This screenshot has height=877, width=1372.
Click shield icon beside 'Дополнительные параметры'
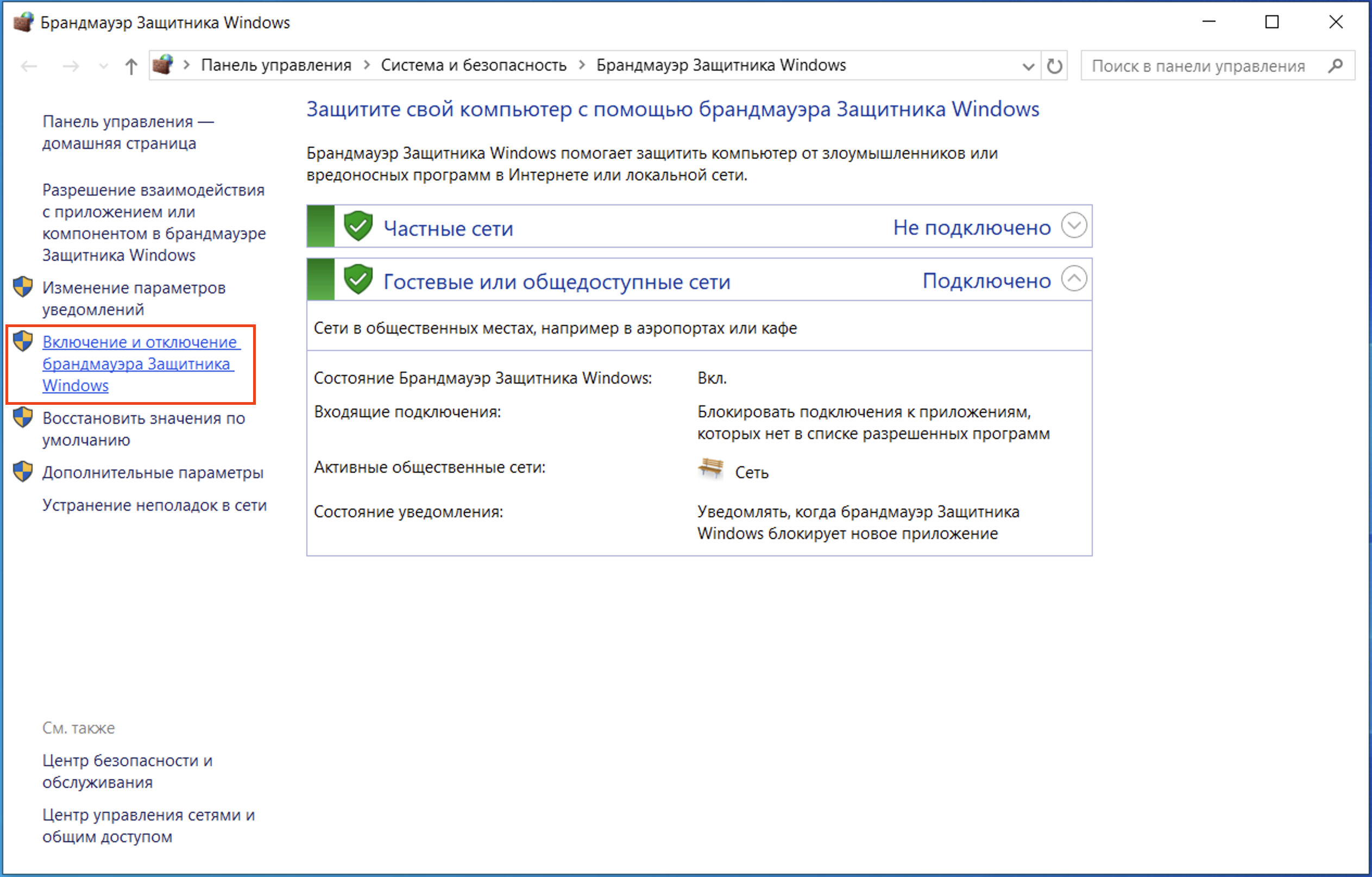(x=23, y=472)
